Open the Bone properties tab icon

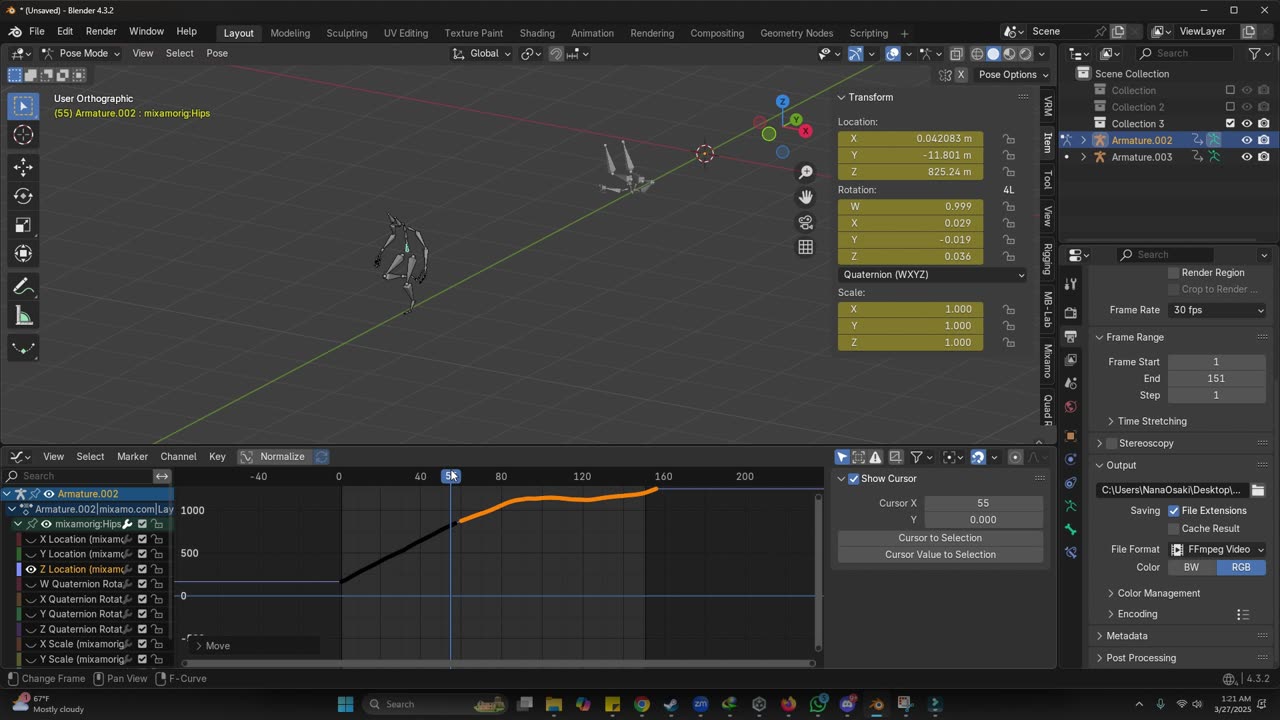1071,529
